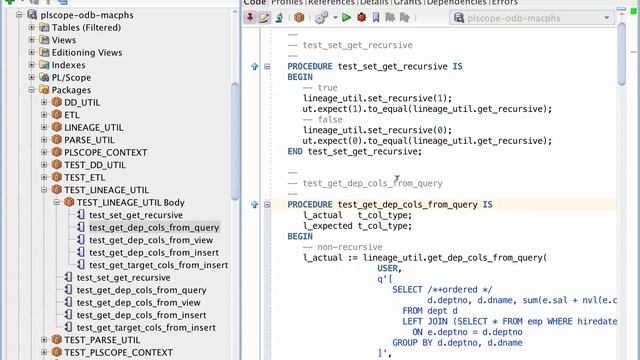The height and width of the screenshot is (360, 640).
Task: Expand the ETL package node
Action: coord(44,115)
